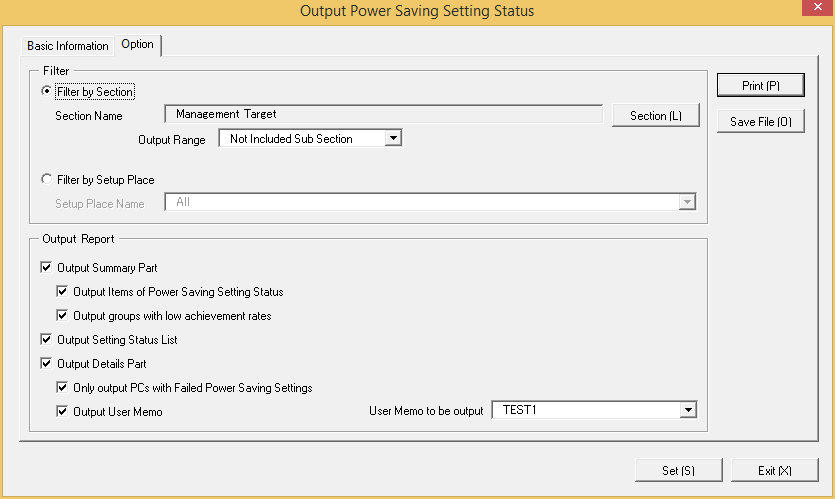Toggle Only output PCs with Failed Power Saving Settings
The width and height of the screenshot is (835, 499).
(62, 387)
